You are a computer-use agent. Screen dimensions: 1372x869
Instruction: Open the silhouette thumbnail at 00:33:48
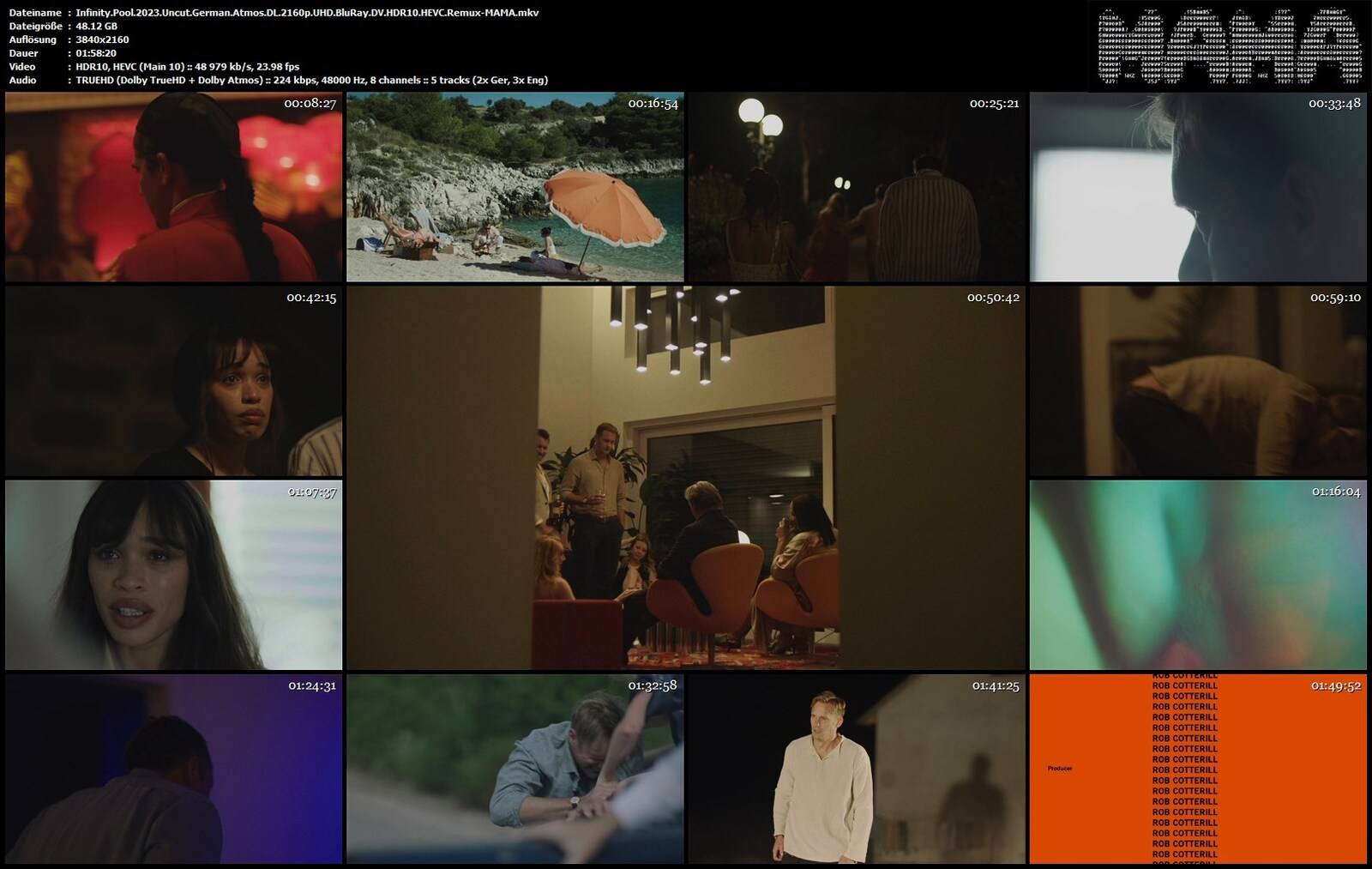coord(1198,187)
